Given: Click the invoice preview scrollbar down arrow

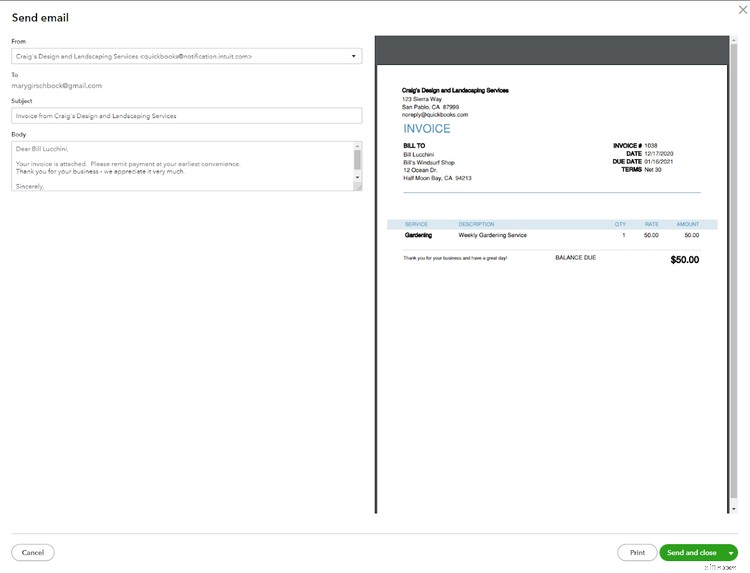Looking at the screenshot, I should click(x=734, y=509).
